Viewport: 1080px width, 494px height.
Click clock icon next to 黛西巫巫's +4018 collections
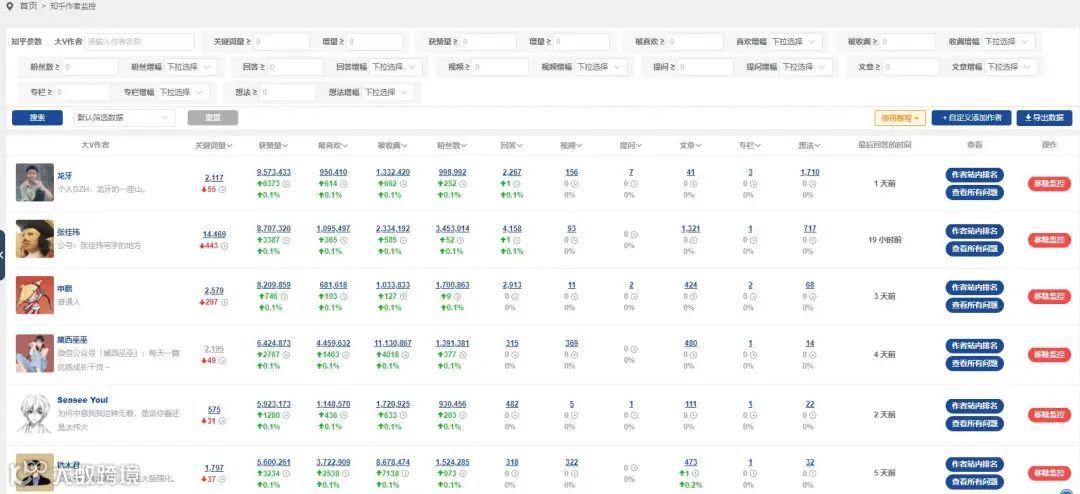tap(406, 355)
